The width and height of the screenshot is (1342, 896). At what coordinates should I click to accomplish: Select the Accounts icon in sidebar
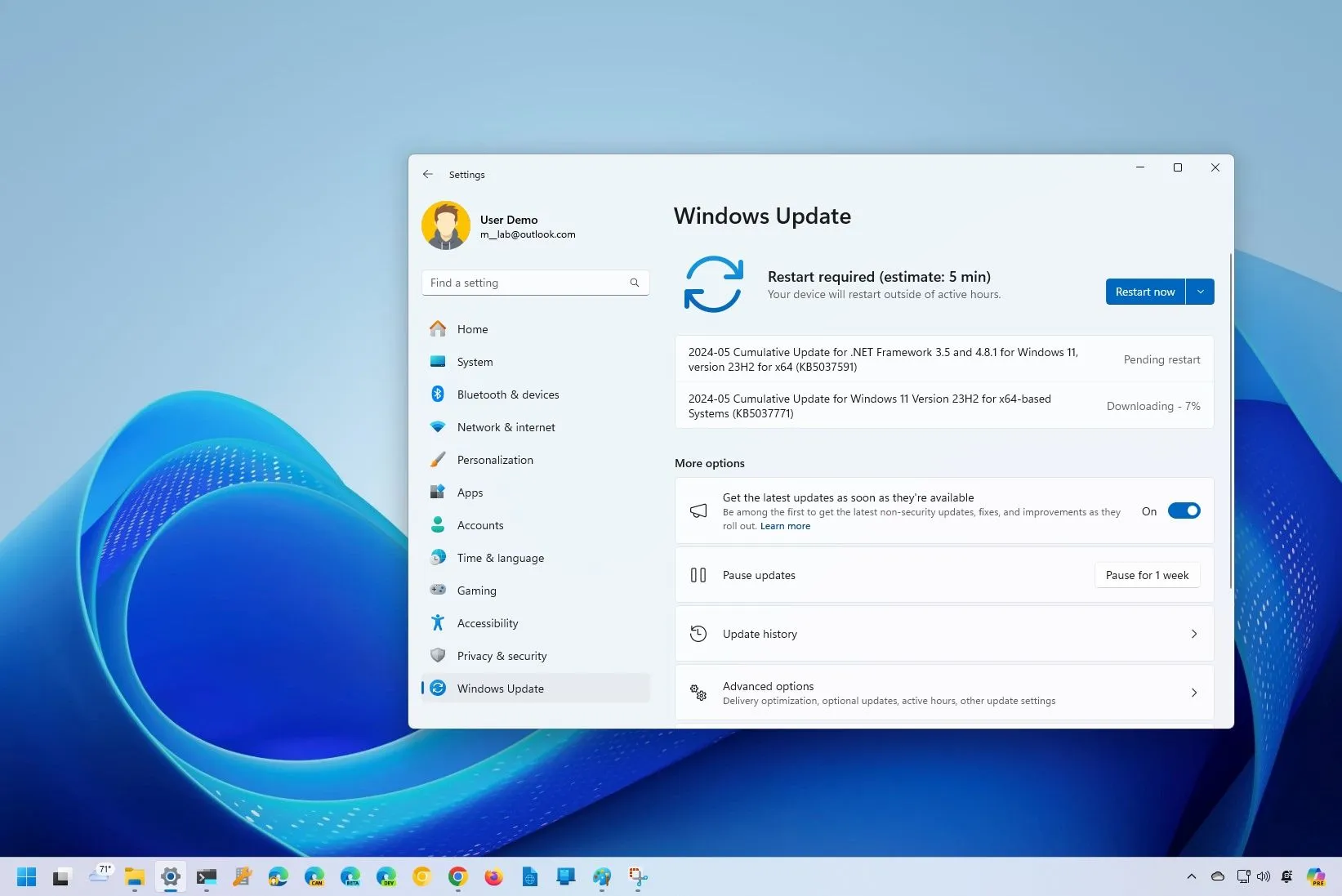tap(439, 524)
